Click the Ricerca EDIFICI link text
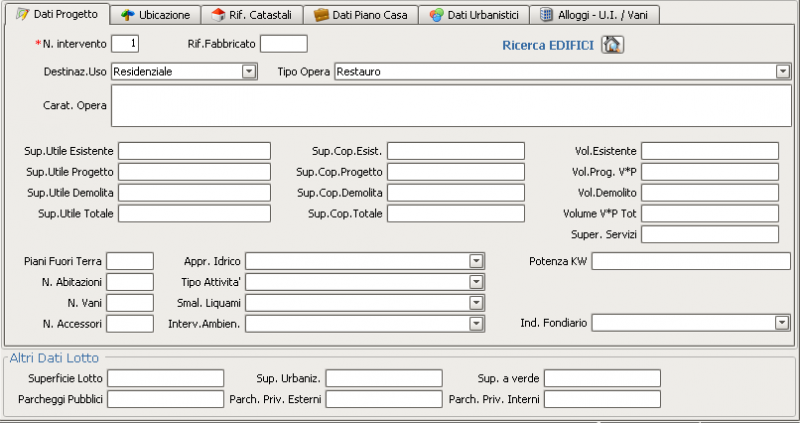Viewport: 800px width, 423px height. (548, 46)
